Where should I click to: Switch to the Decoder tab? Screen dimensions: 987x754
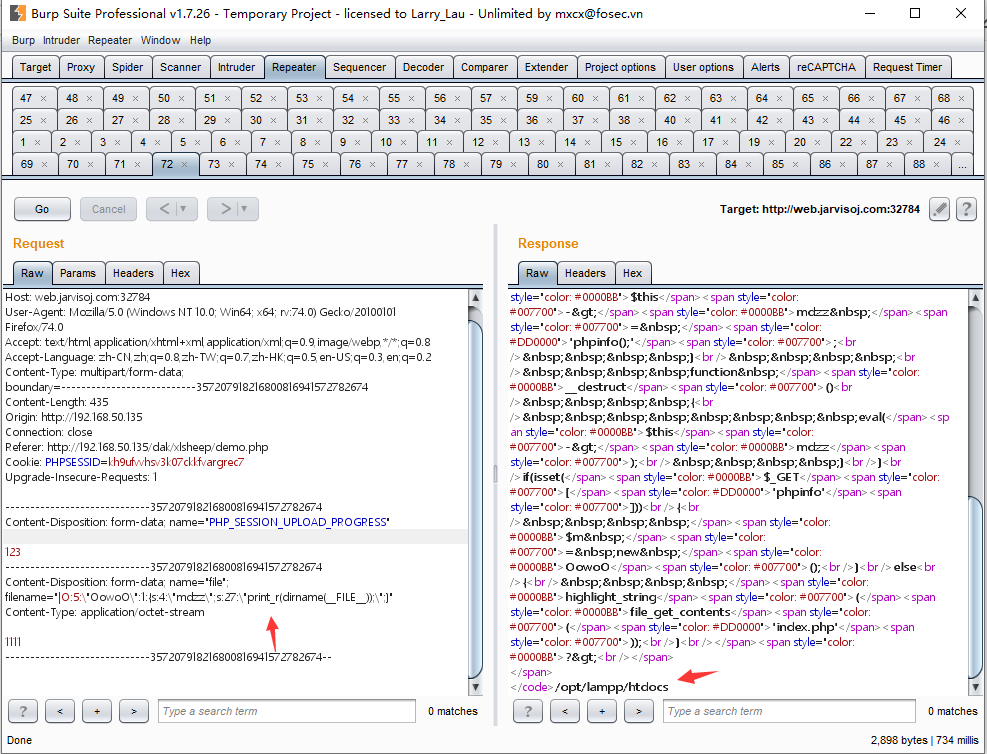coord(423,67)
